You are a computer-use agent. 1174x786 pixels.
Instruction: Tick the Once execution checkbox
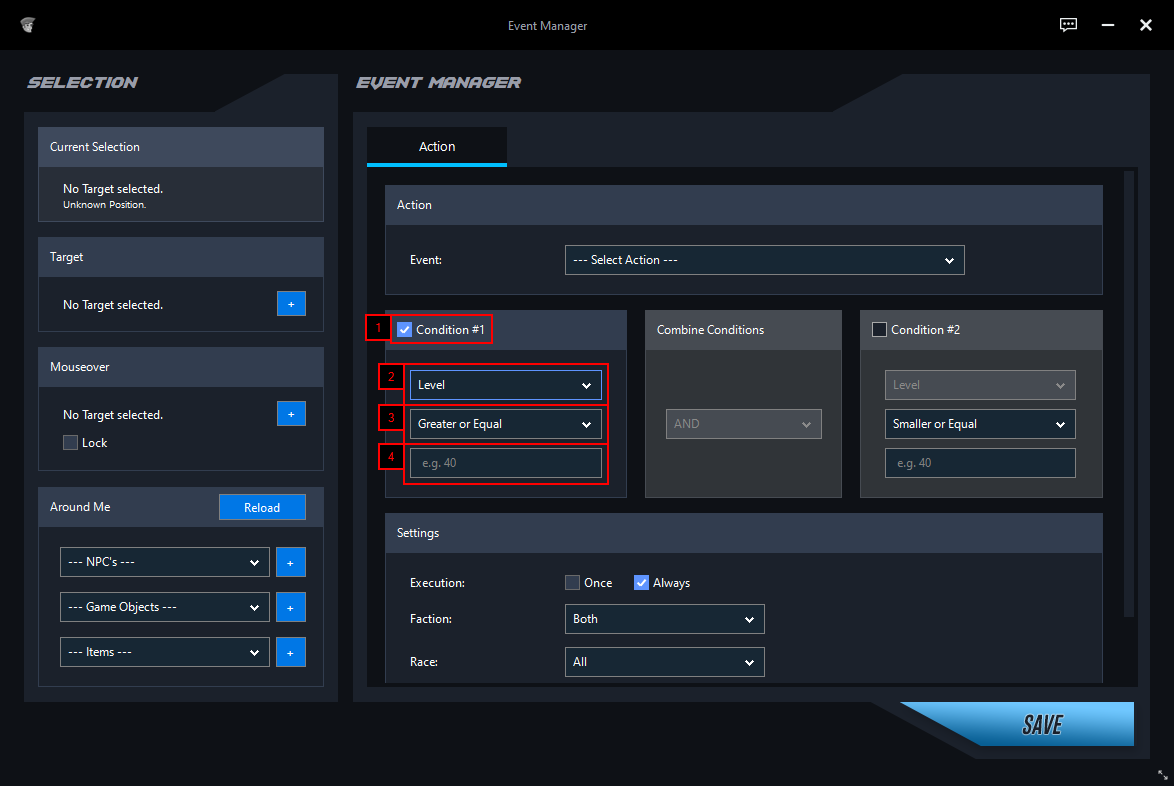coord(573,583)
